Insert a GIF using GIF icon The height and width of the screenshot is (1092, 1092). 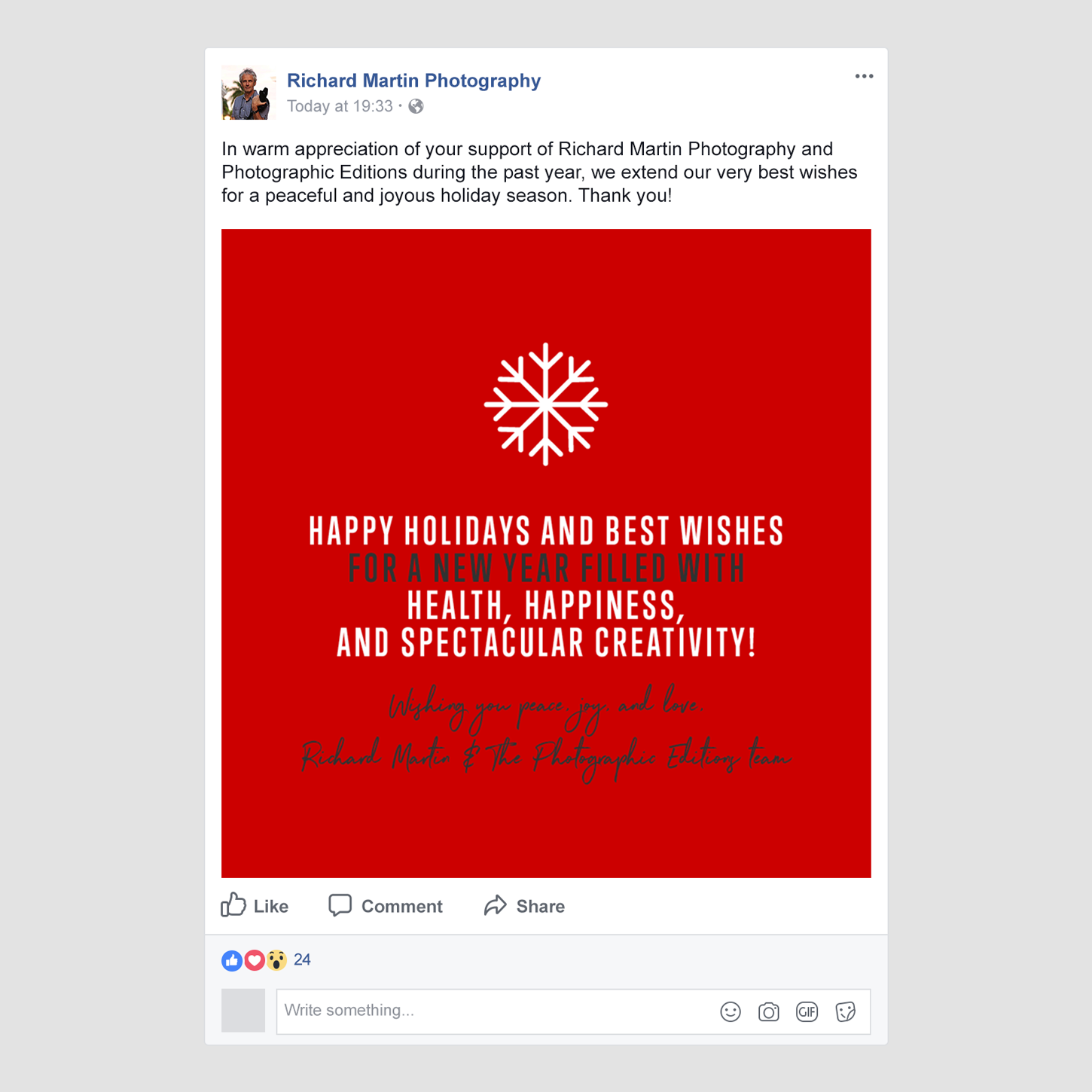807,1011
